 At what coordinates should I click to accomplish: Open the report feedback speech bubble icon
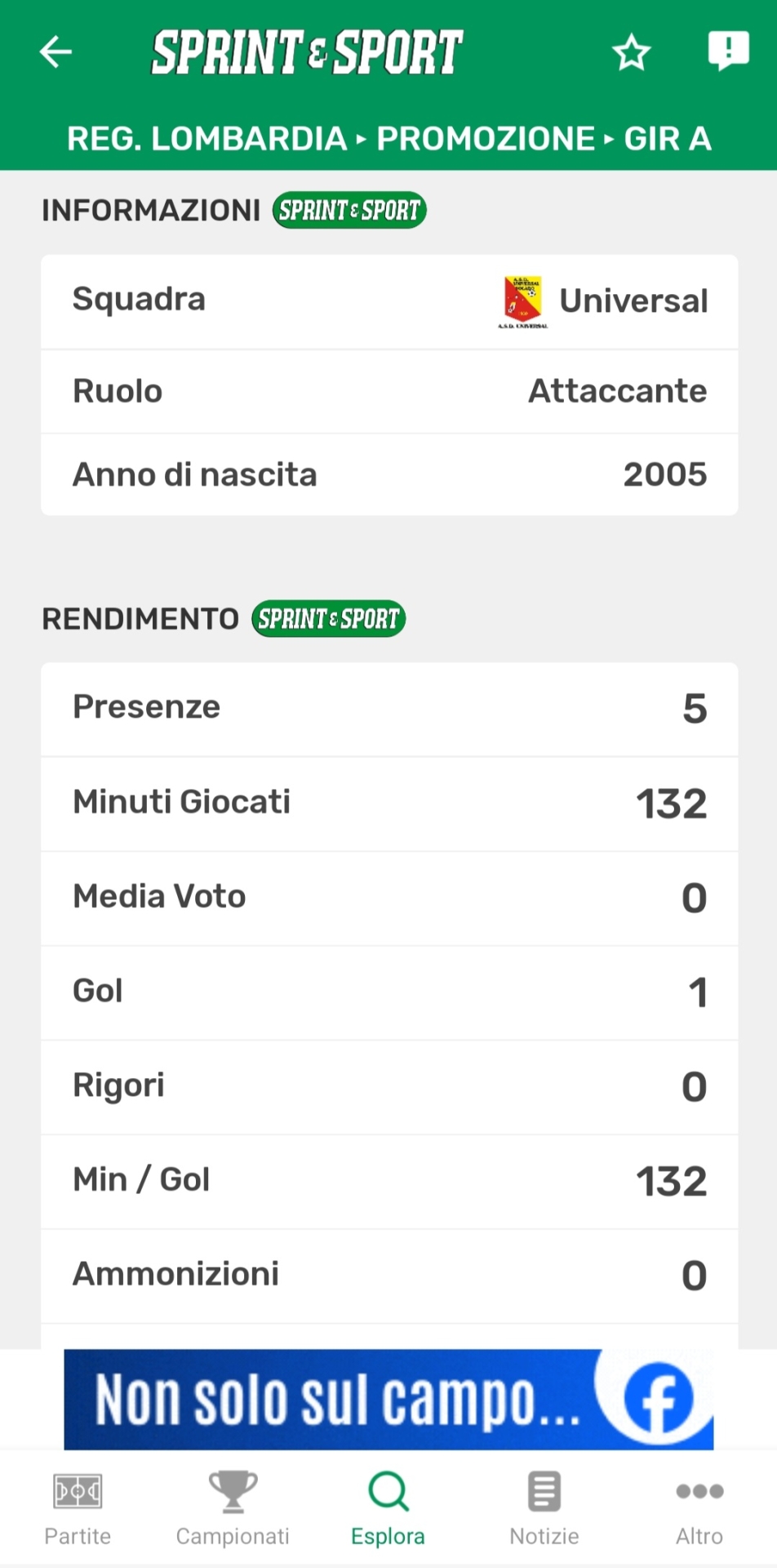pos(728,51)
